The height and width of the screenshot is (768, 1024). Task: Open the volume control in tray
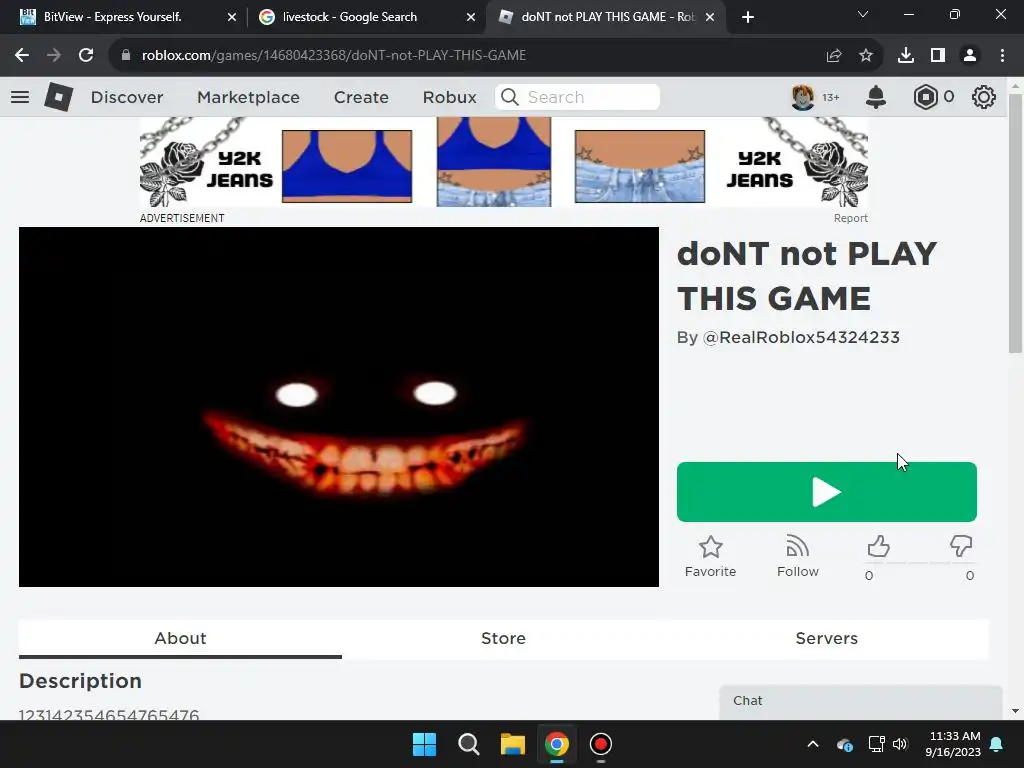coord(900,744)
